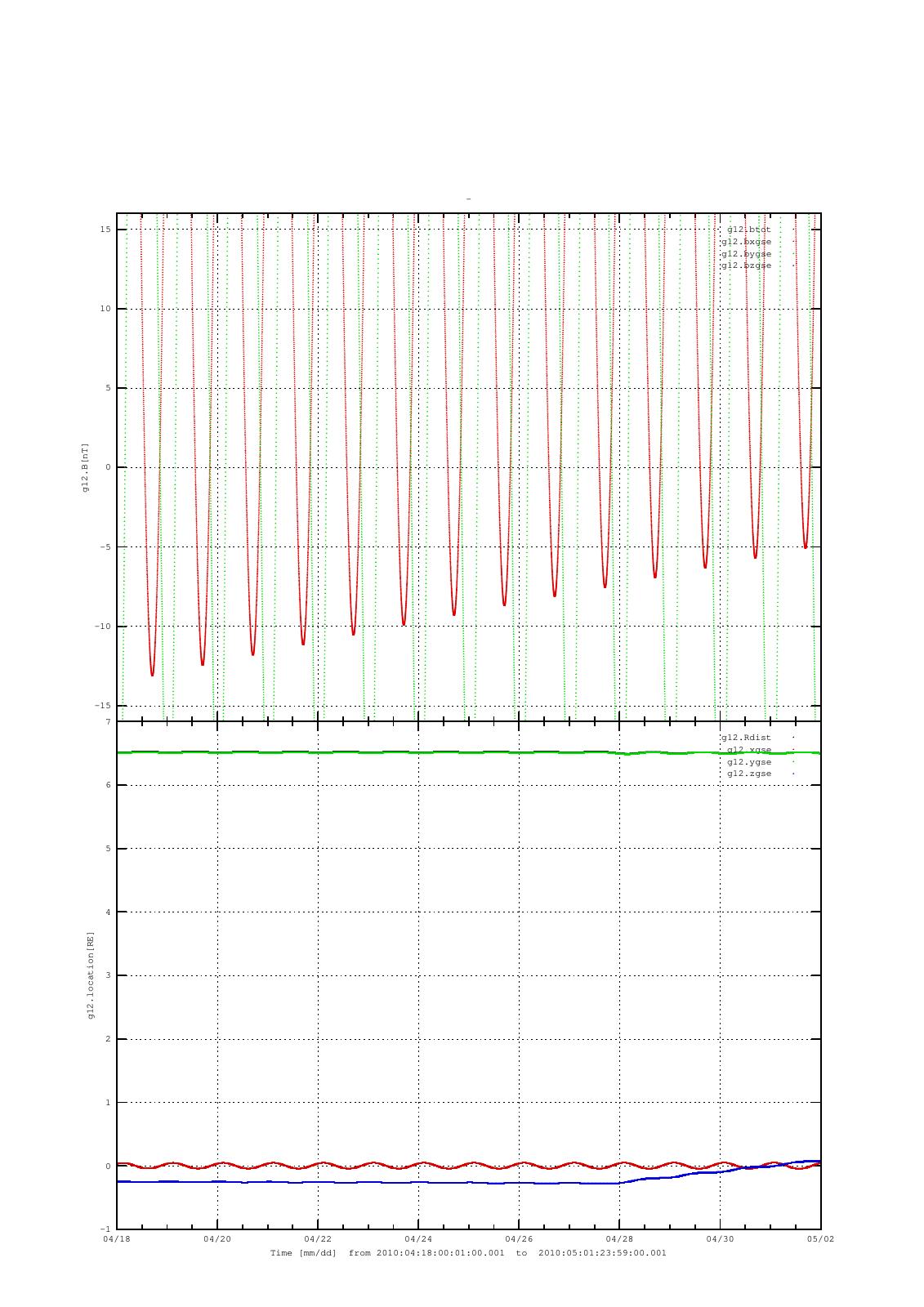Click the 6 tick label on location axis
924x1307 pixels.
[108, 785]
